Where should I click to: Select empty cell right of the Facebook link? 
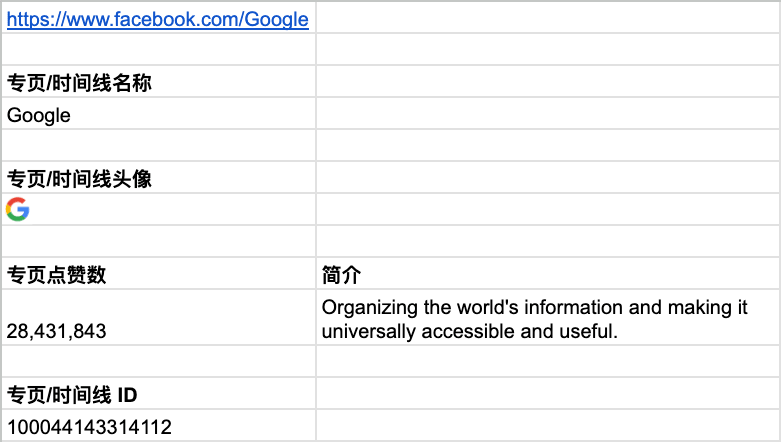pyautogui.click(x=548, y=17)
